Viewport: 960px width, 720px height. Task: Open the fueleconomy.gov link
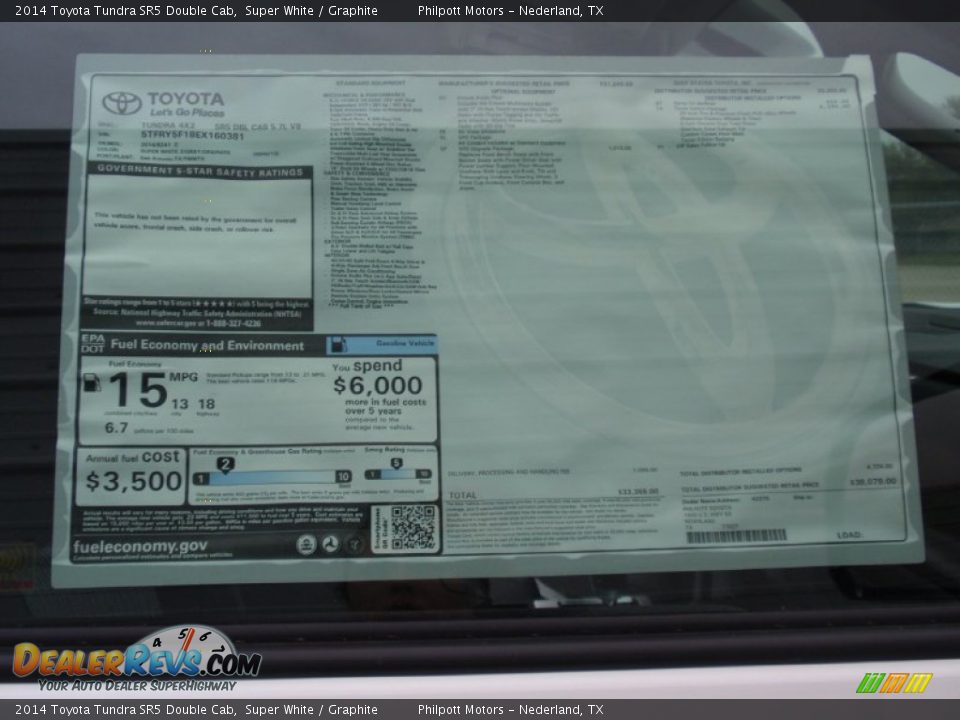point(140,547)
